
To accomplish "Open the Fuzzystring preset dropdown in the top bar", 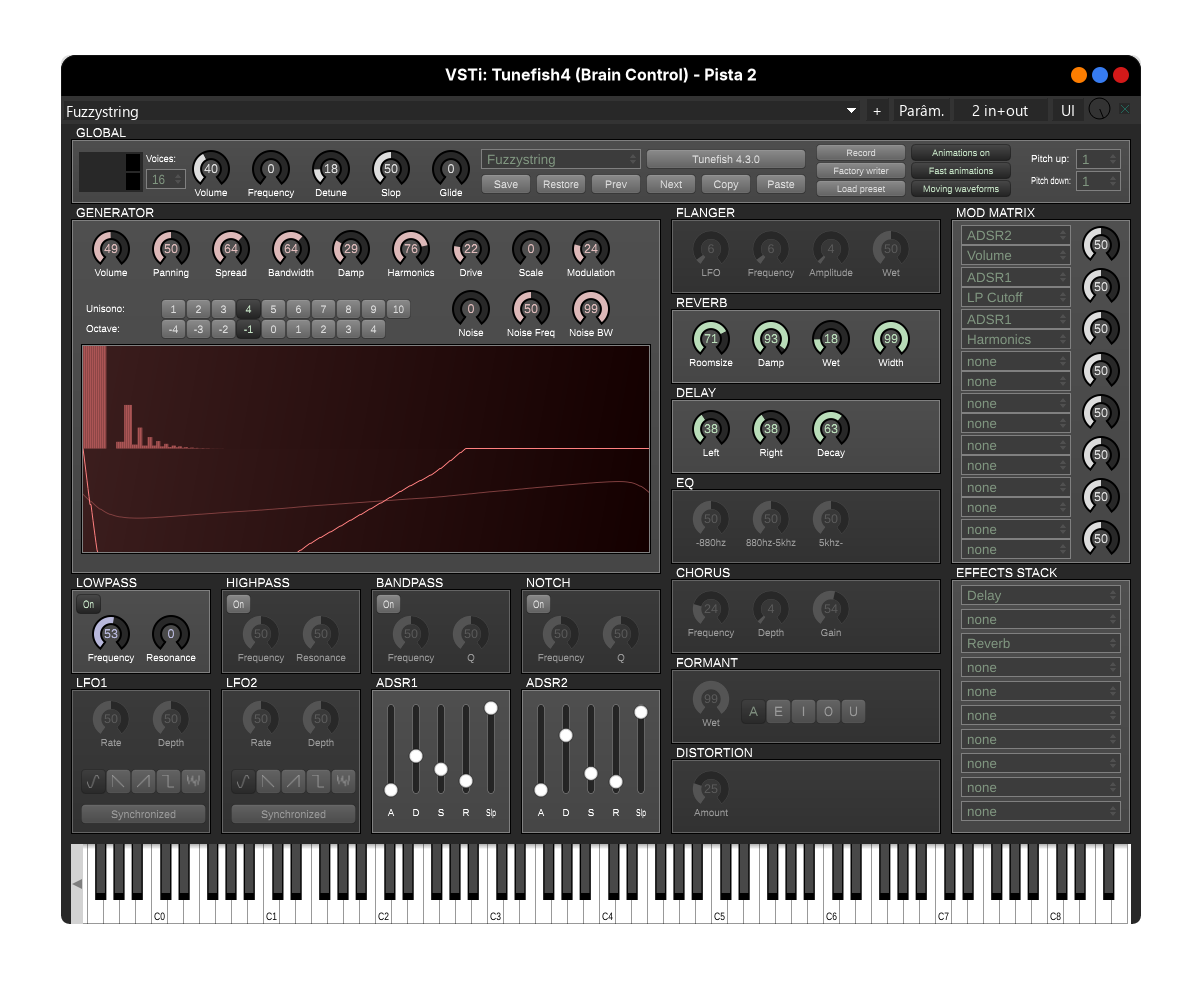I will pyautogui.click(x=460, y=111).
